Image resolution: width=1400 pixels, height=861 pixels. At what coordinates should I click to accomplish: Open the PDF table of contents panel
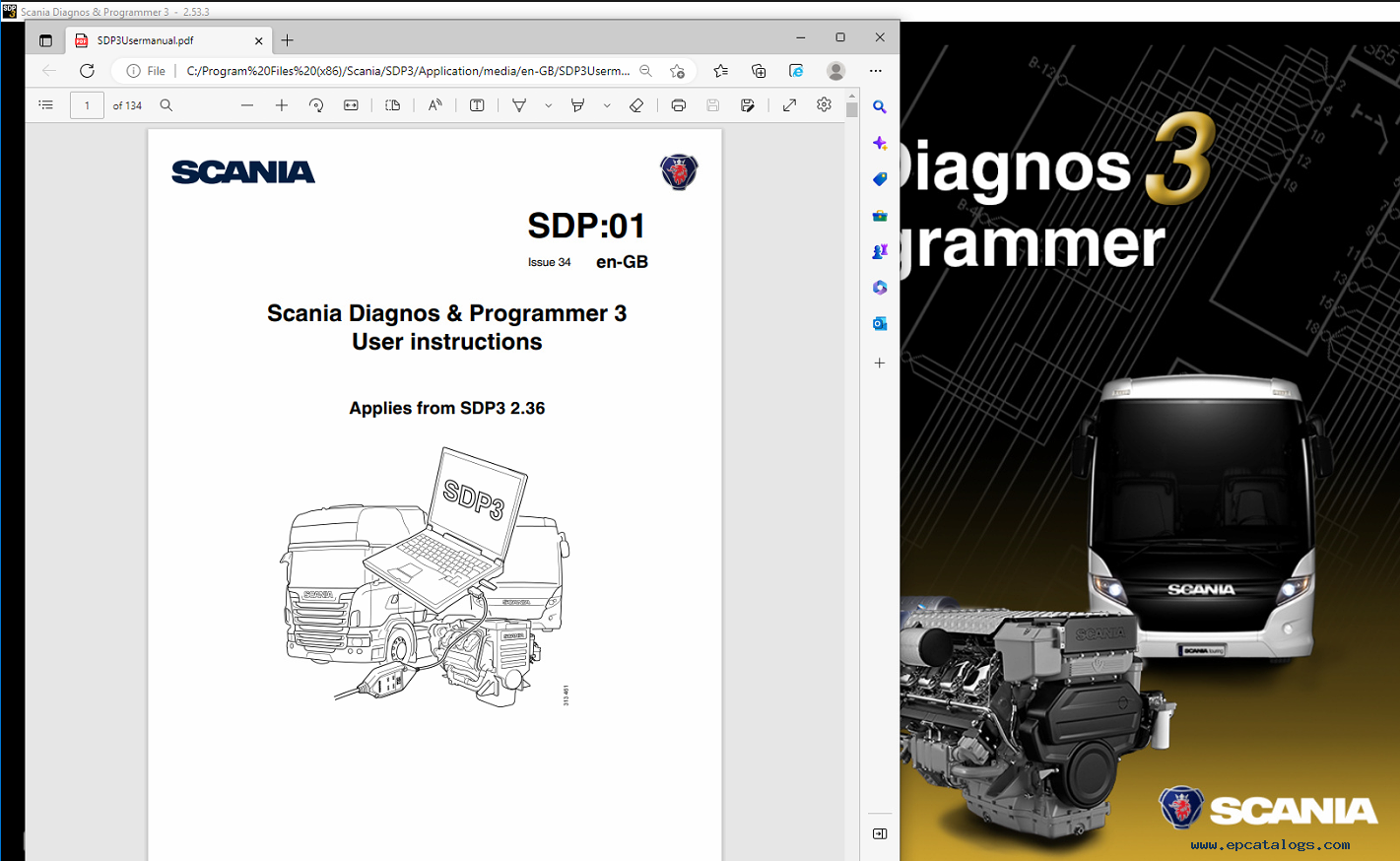point(46,105)
